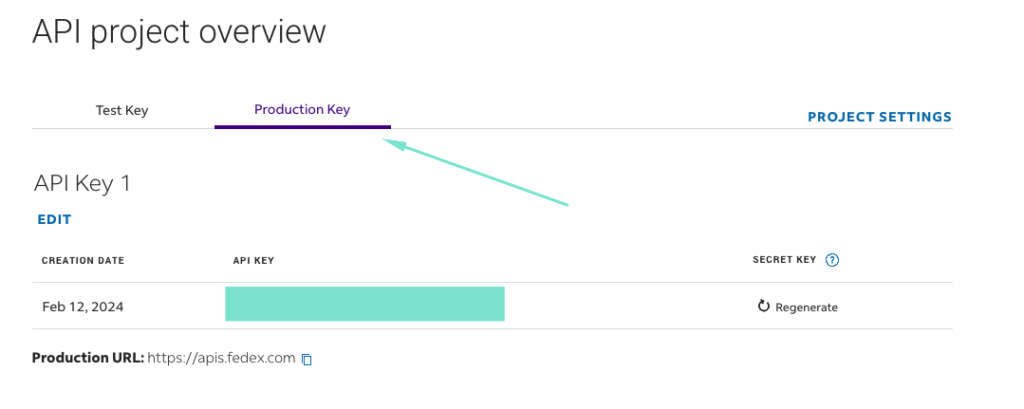
Task: Select the Production Key tab
Action: [x=302, y=110]
